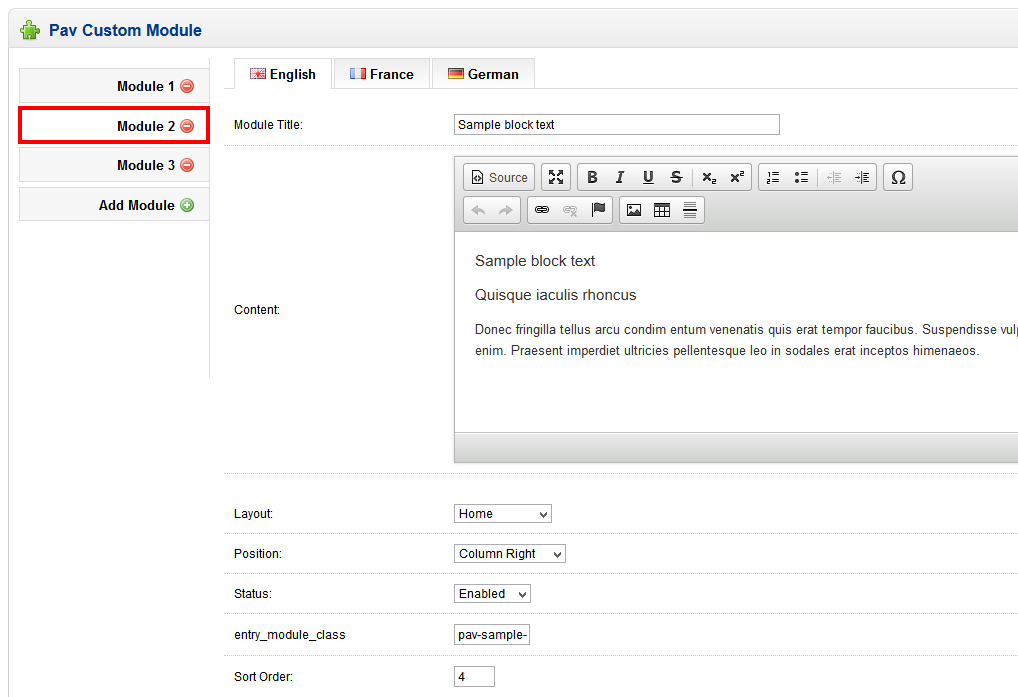Maximize the content editor

[556, 177]
